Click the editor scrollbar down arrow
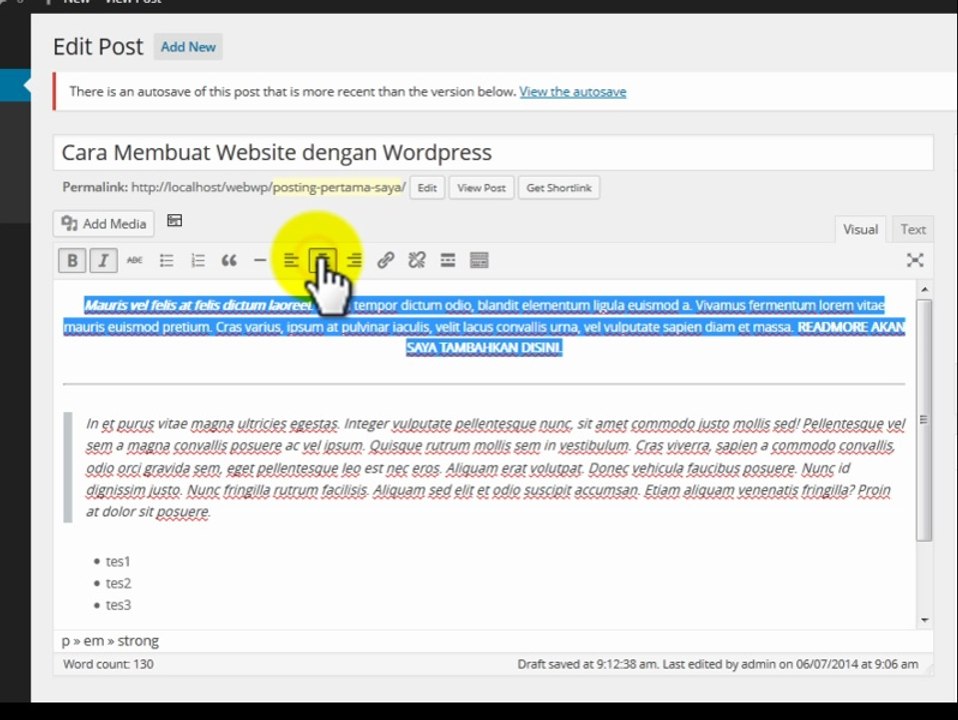 coord(924,620)
